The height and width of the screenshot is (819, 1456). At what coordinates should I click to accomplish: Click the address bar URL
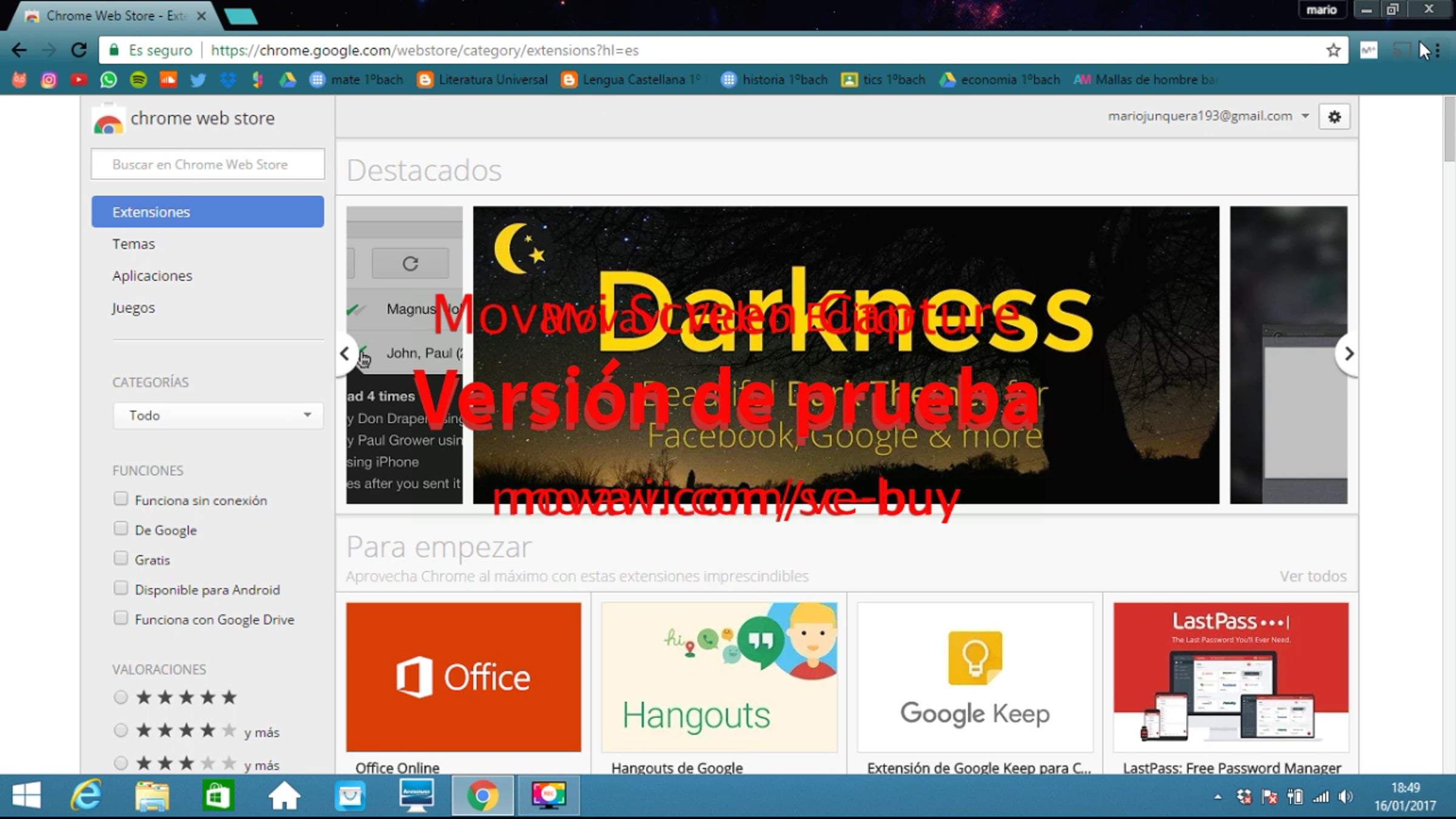(425, 50)
